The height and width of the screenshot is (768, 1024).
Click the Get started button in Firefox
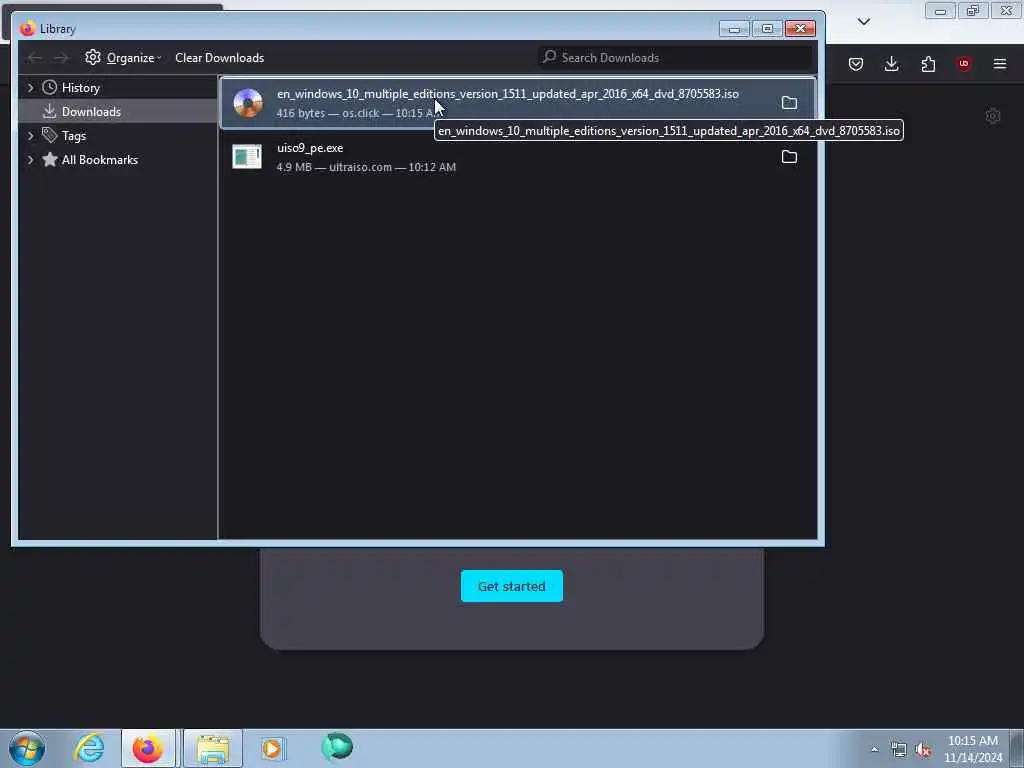point(511,586)
